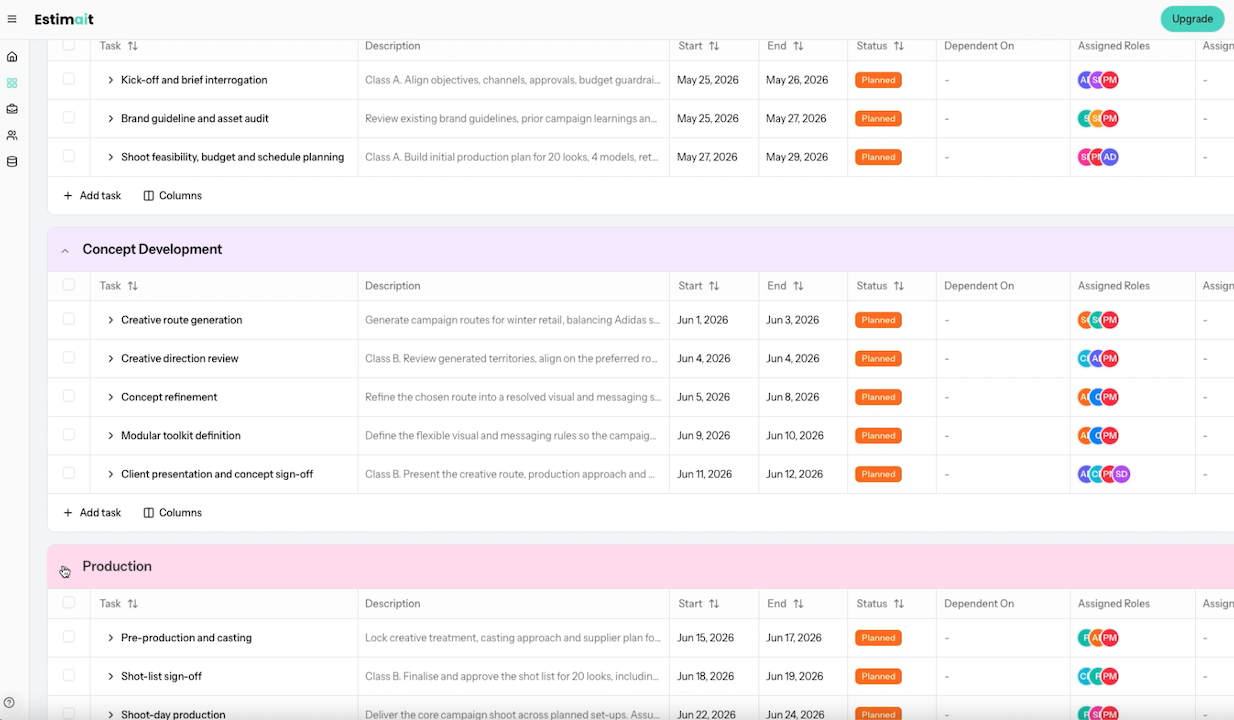Click role avatars for Pre-production and casting
The width and height of the screenshot is (1234, 720).
[1098, 638]
